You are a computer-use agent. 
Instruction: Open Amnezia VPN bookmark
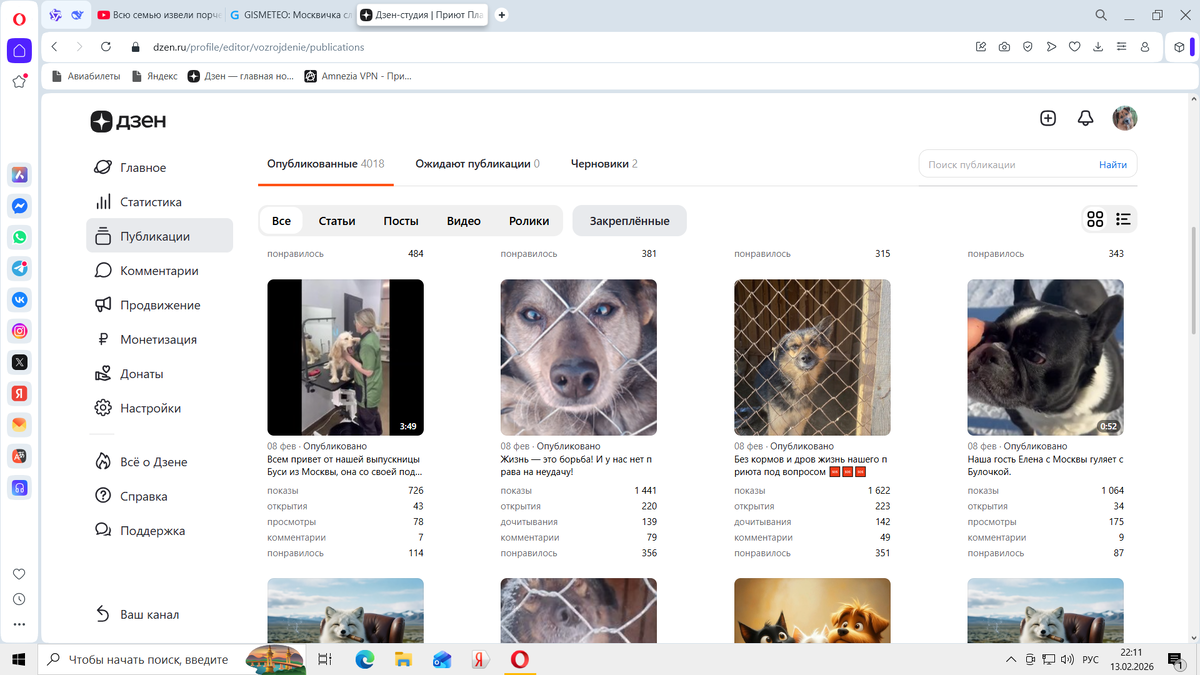[x=358, y=76]
